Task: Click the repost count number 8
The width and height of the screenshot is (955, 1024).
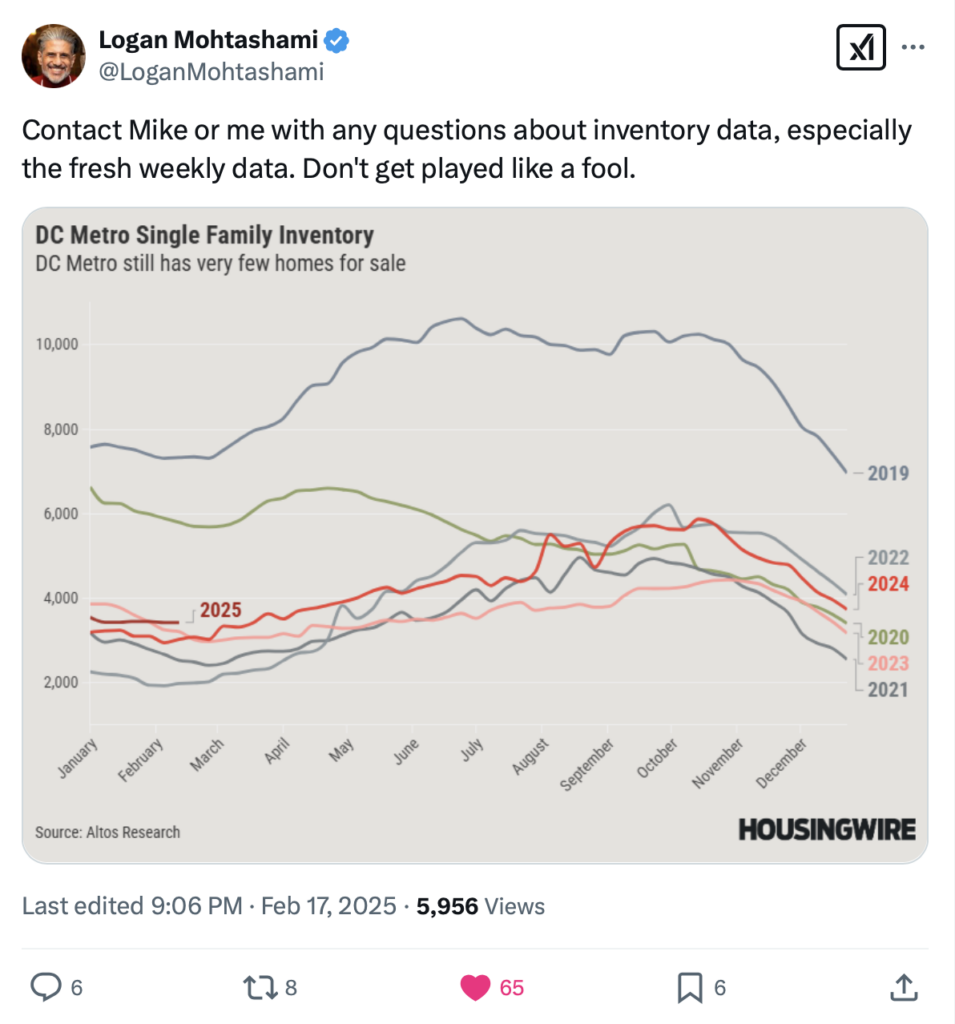Action: pos(291,987)
